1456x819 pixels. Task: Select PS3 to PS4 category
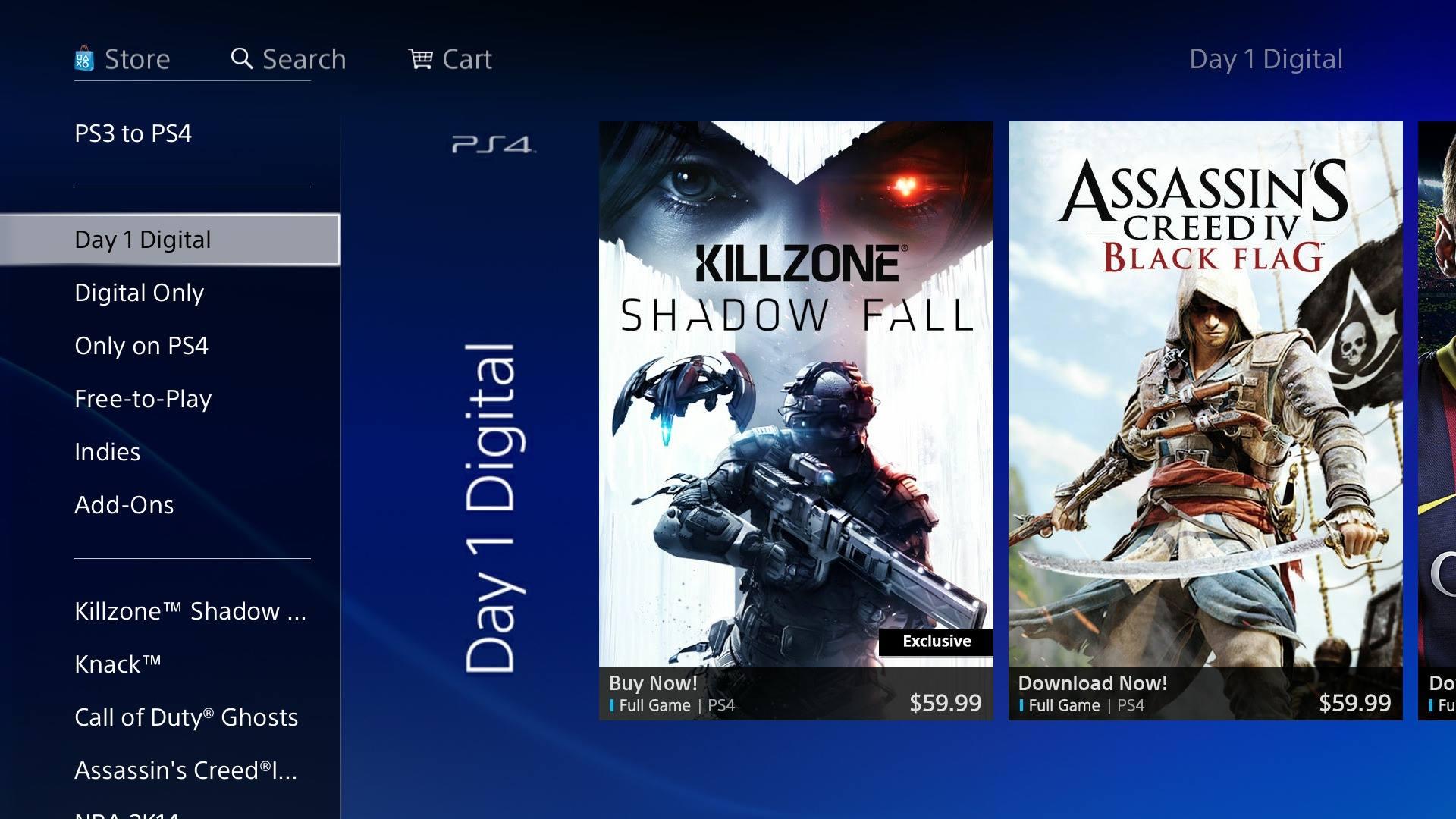pos(135,133)
